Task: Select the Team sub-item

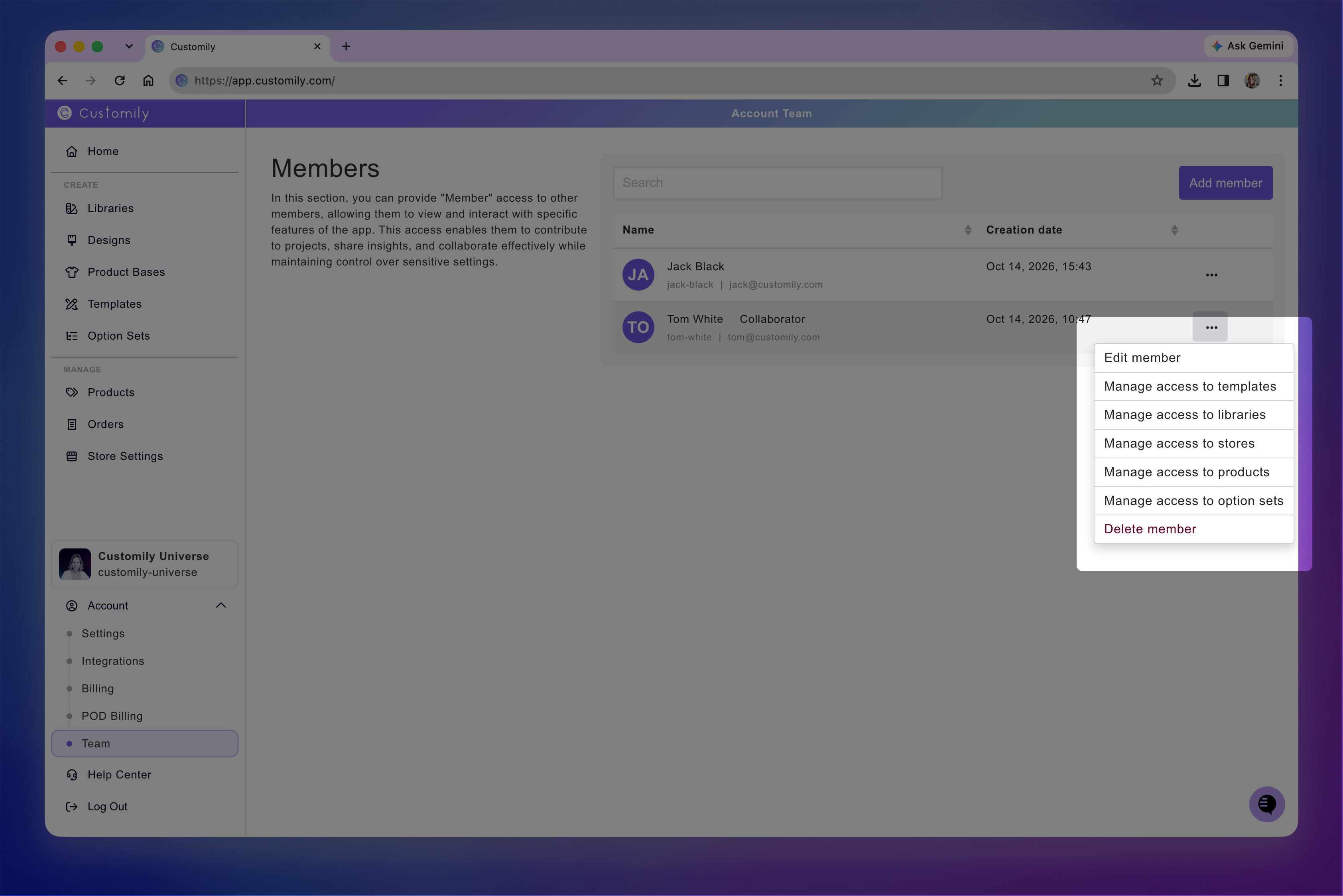Action: pos(145,744)
